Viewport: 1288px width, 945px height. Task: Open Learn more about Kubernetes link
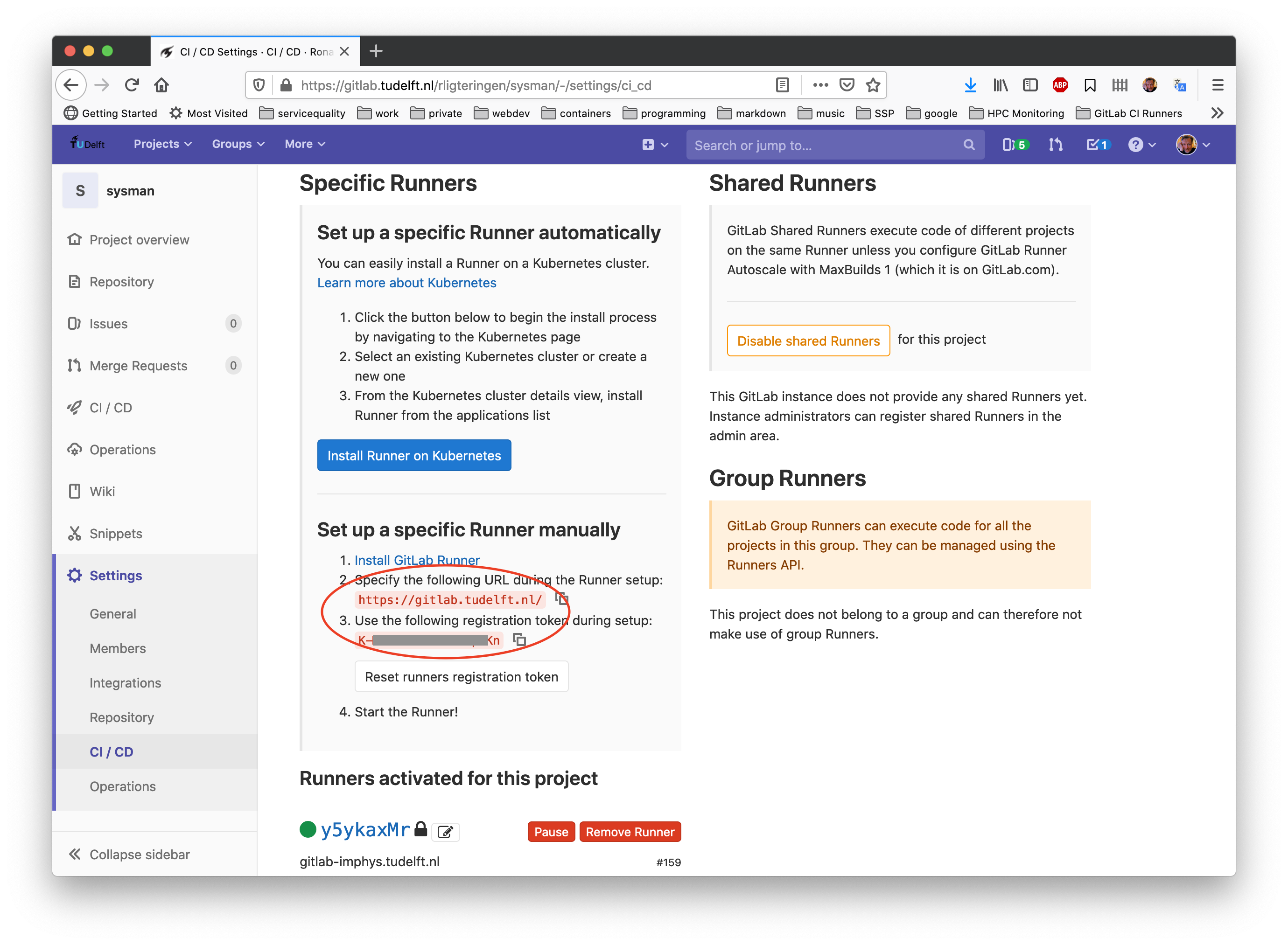(x=407, y=283)
